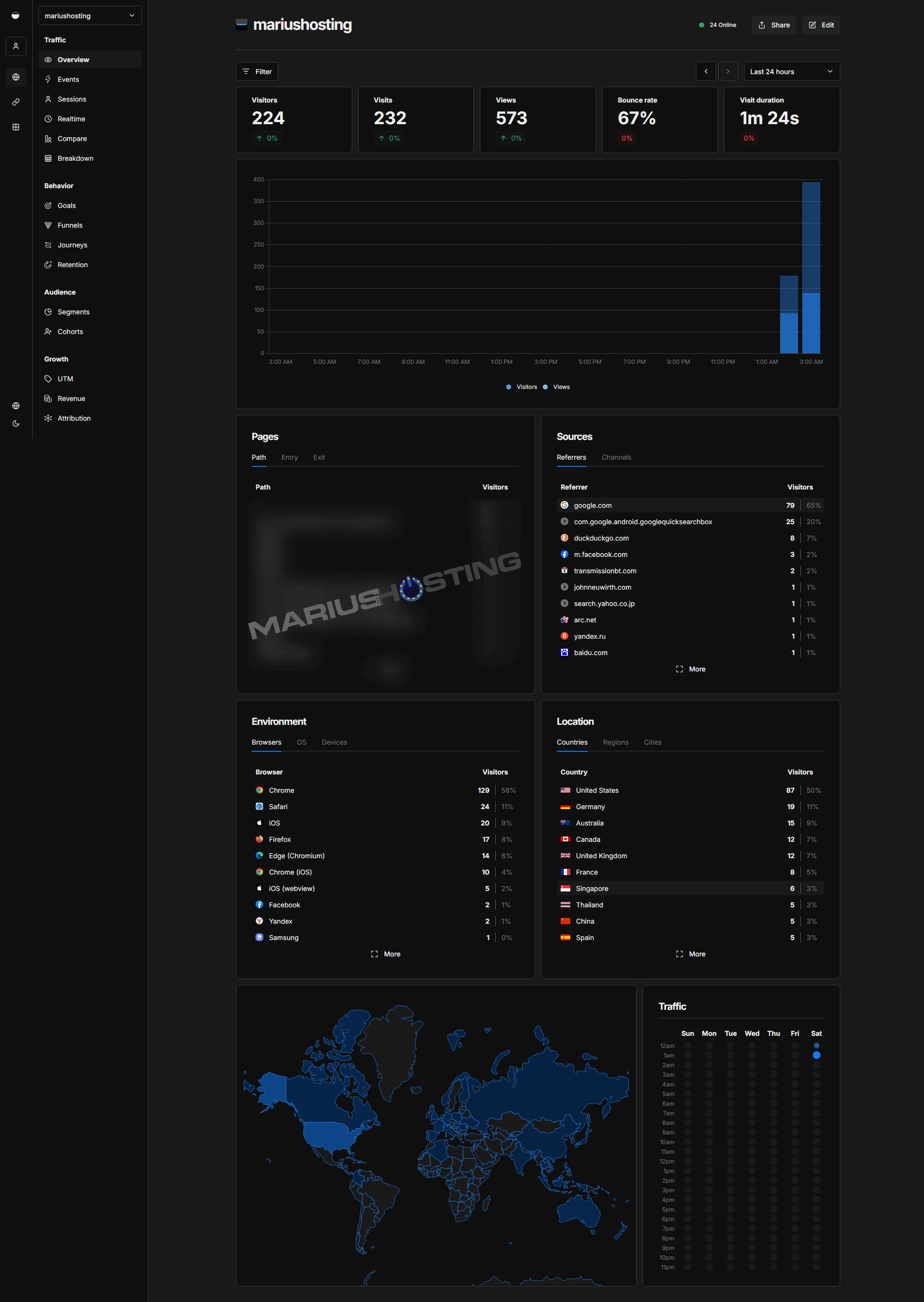Open the links icon in left rail
The height and width of the screenshot is (1302, 924).
click(x=16, y=102)
